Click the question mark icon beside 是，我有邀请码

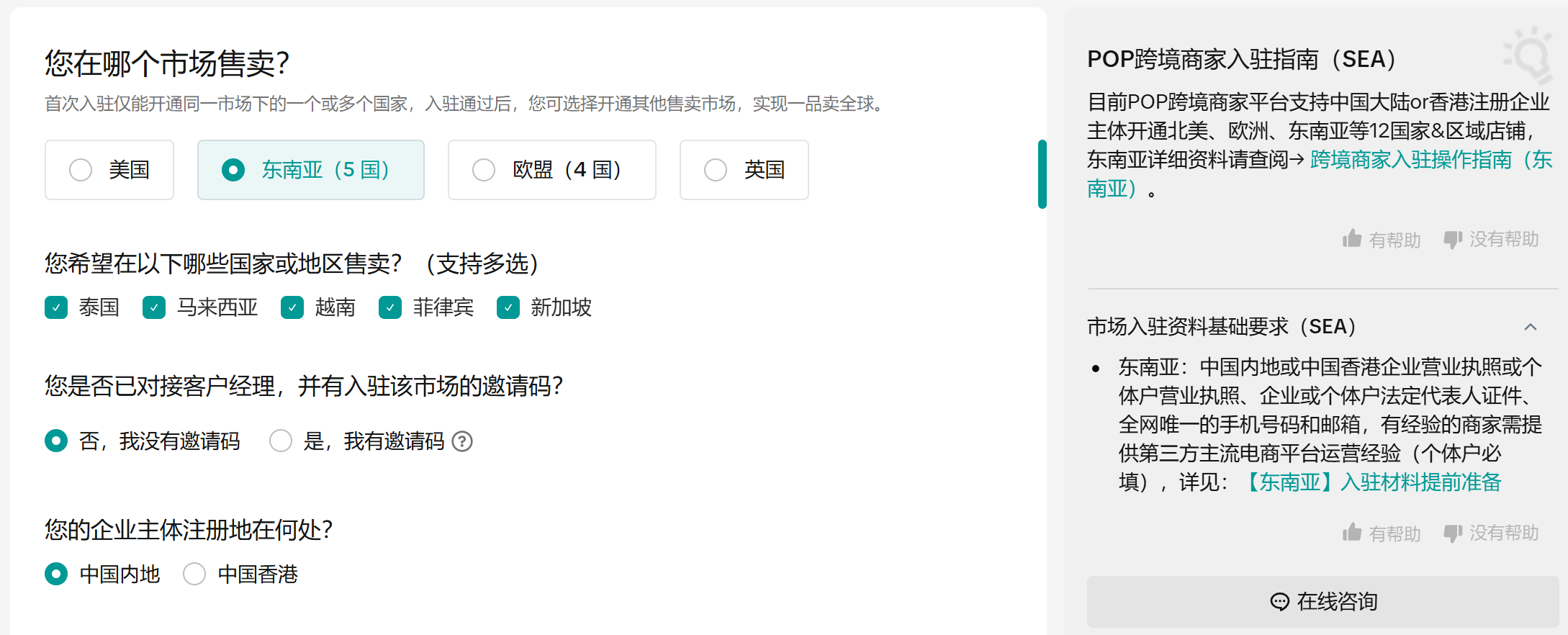(463, 441)
